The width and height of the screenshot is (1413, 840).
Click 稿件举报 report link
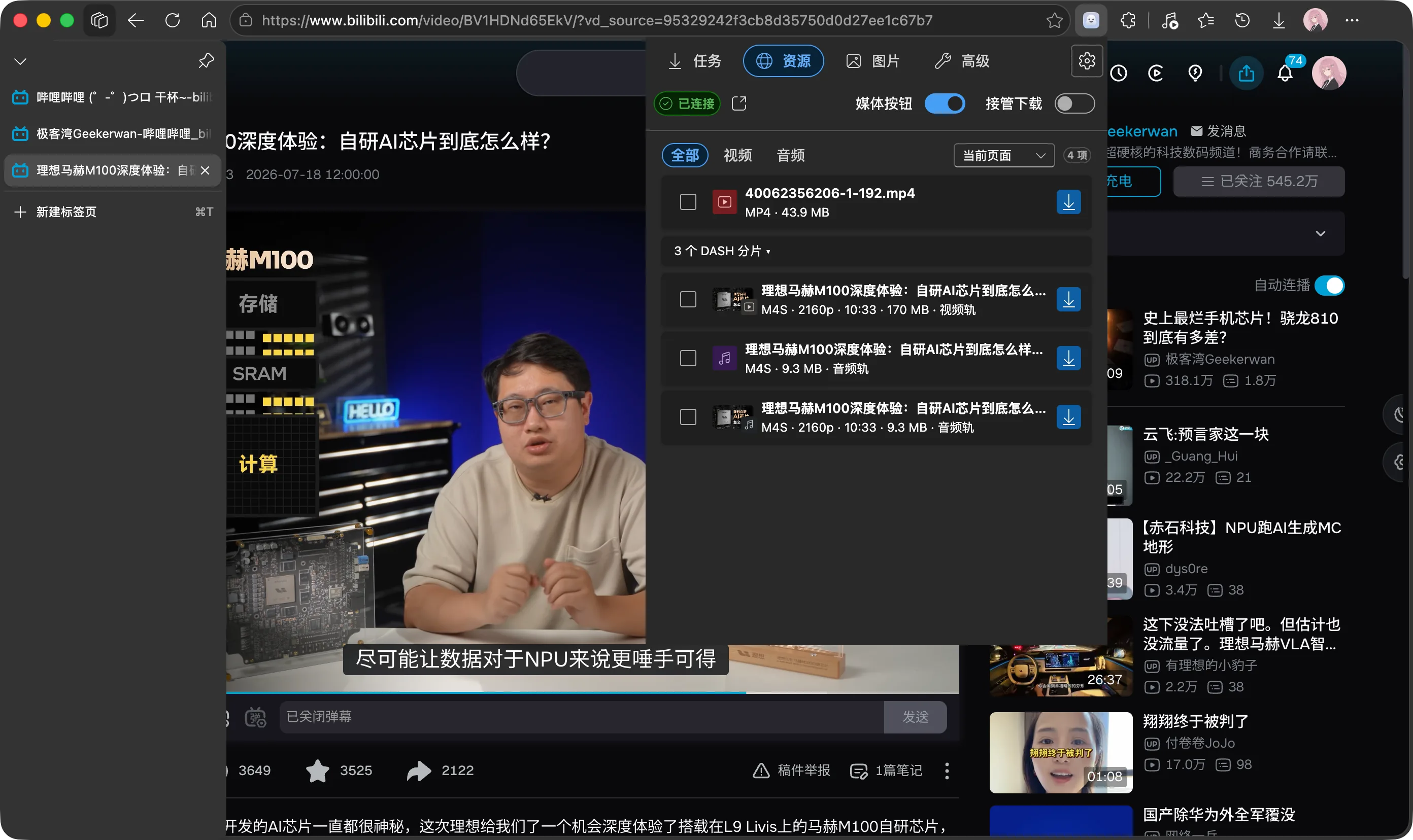pos(791,771)
